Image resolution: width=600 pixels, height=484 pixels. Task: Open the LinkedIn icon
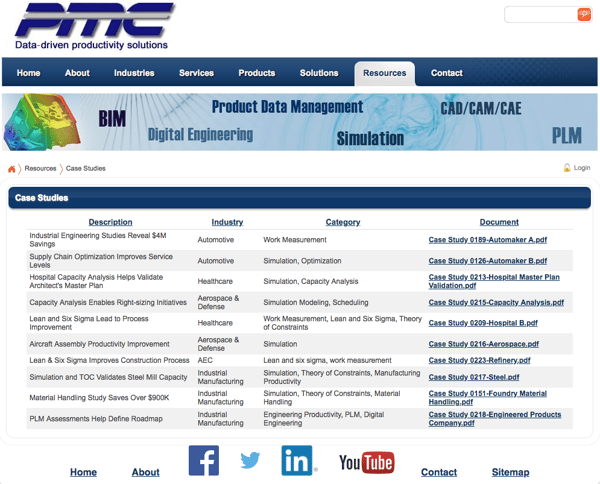[297, 460]
